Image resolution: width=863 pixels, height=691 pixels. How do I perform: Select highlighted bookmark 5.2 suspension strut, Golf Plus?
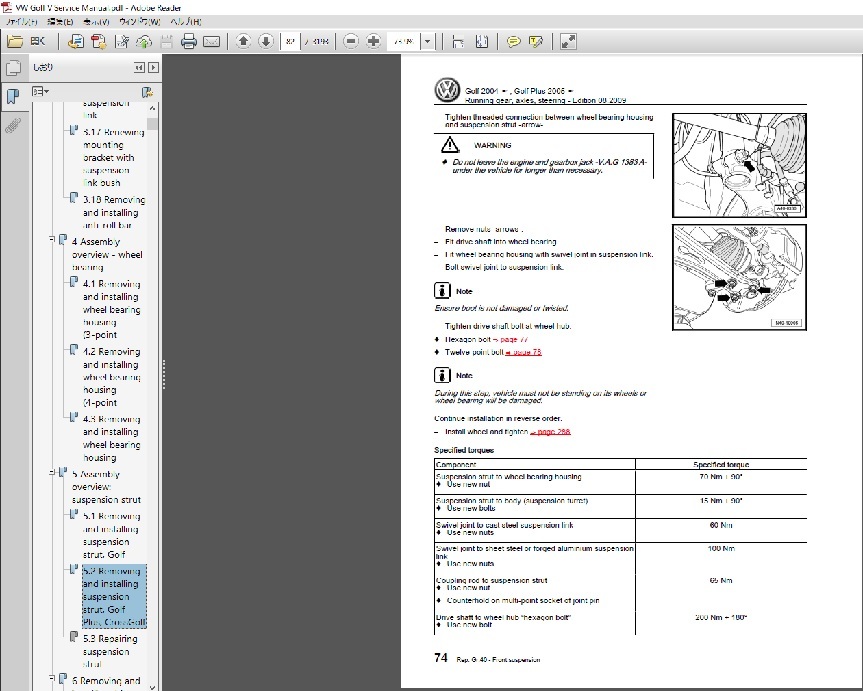[114, 596]
